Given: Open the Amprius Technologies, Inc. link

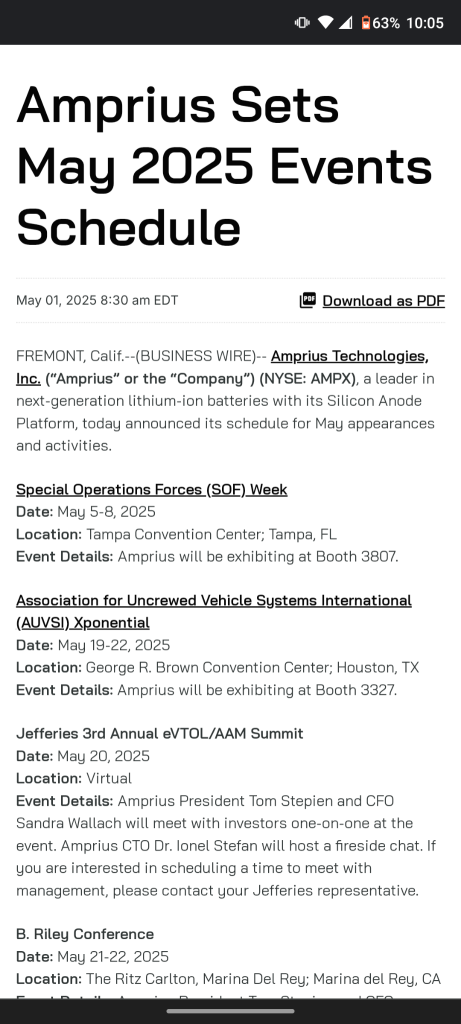Looking at the screenshot, I should click(x=222, y=367).
